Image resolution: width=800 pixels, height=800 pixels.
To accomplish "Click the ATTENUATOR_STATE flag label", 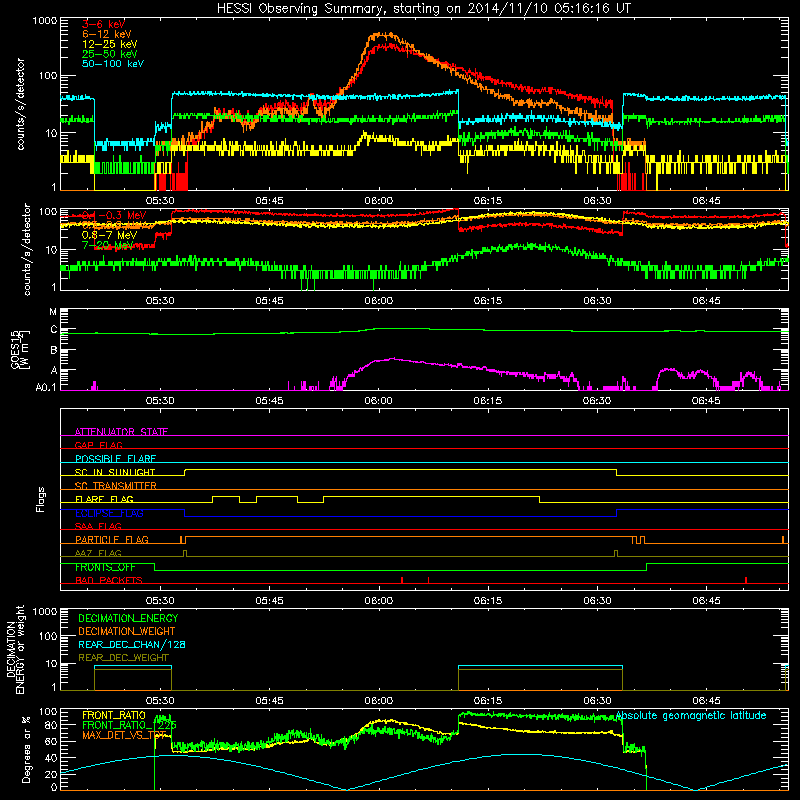I will point(121,432).
